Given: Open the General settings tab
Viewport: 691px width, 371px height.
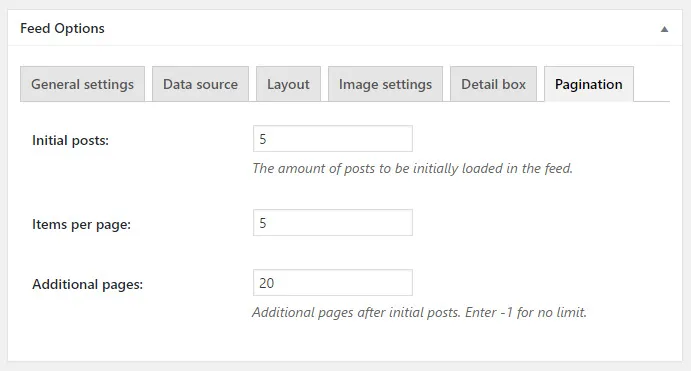Looking at the screenshot, I should coord(82,84).
